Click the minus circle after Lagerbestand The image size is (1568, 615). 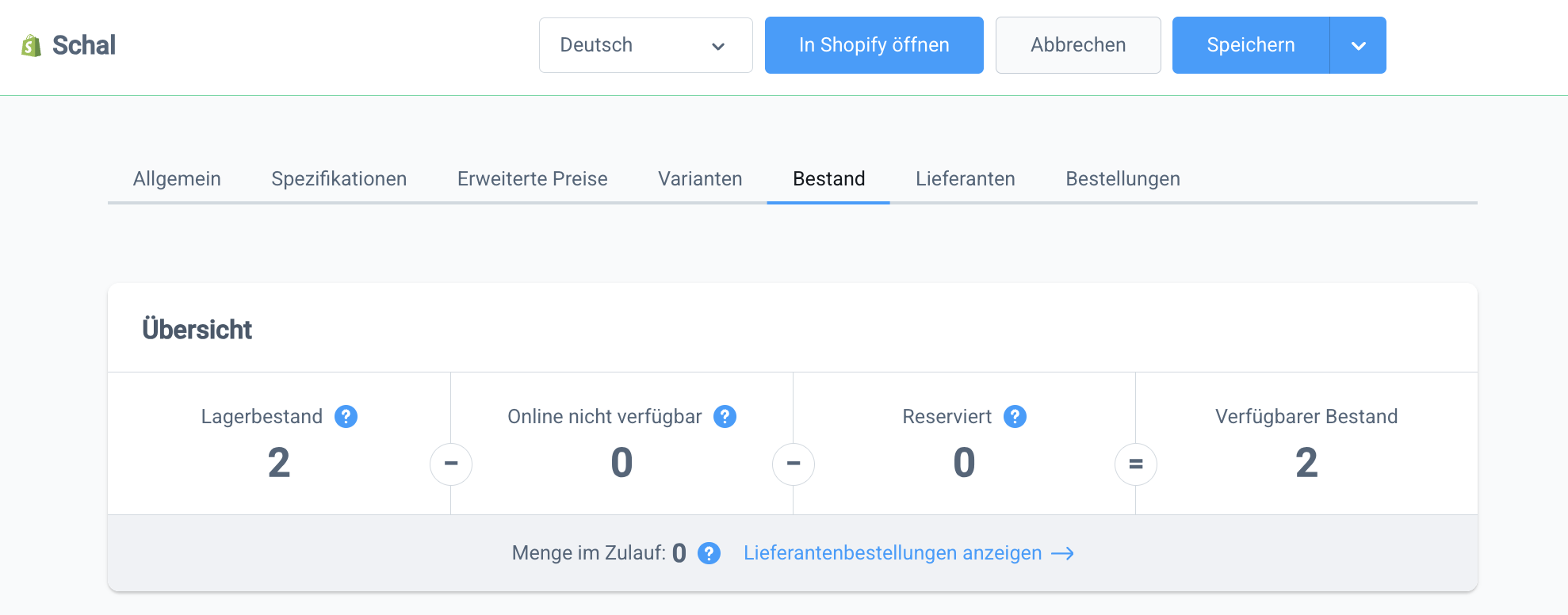451,464
